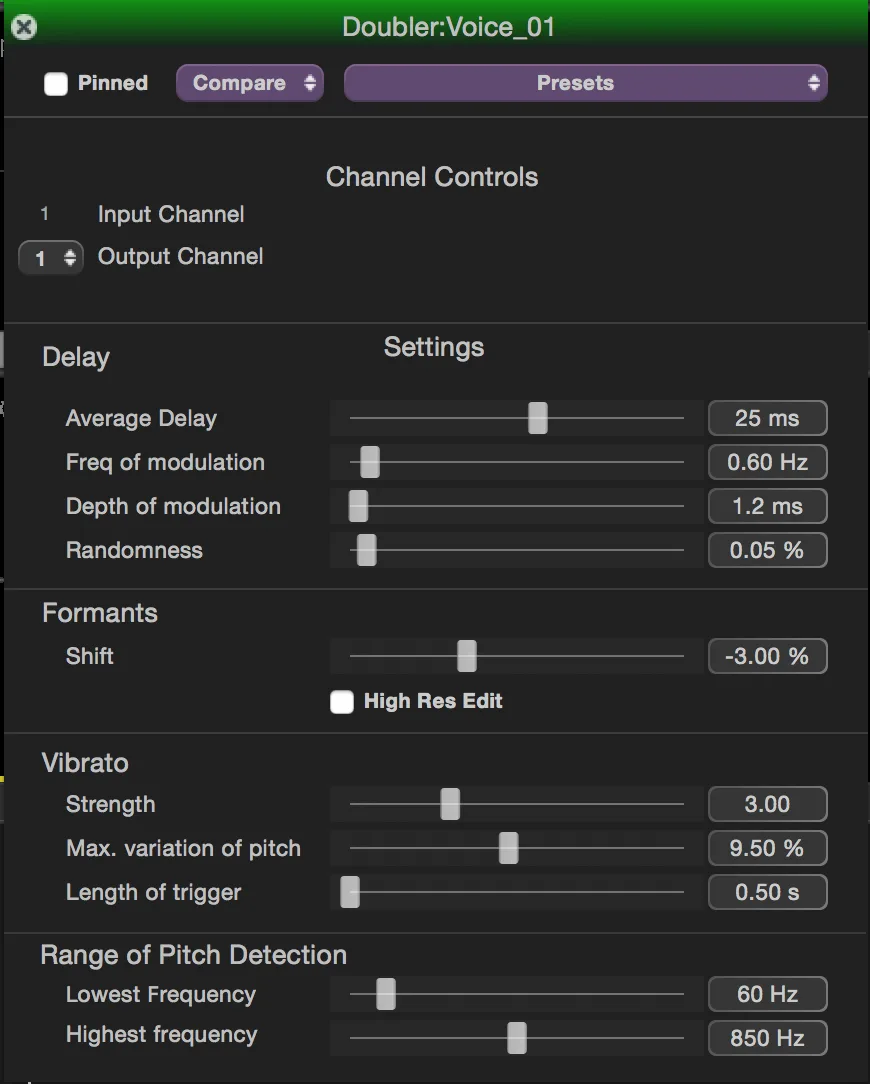The width and height of the screenshot is (870, 1084).
Task: Click the Average Delay 25 ms value field
Action: point(767,418)
